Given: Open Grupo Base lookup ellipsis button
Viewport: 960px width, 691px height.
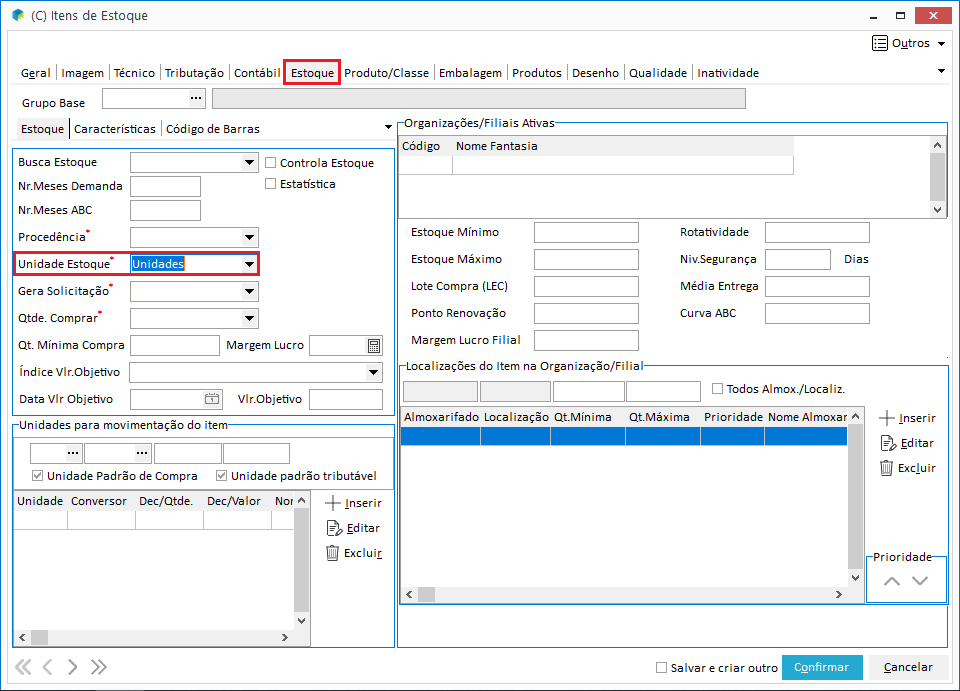Looking at the screenshot, I should (196, 98).
